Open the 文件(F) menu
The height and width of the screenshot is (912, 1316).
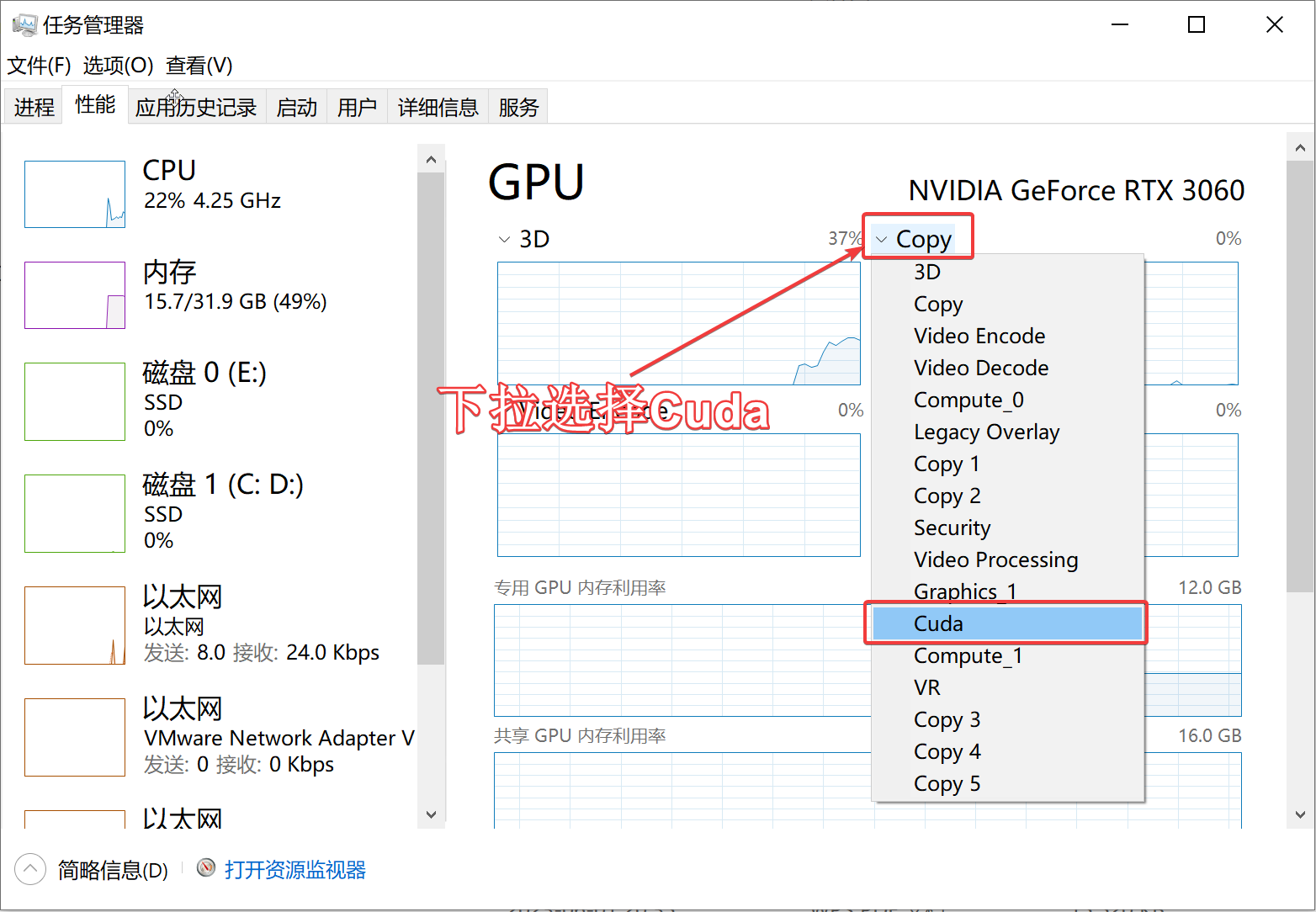coord(39,65)
